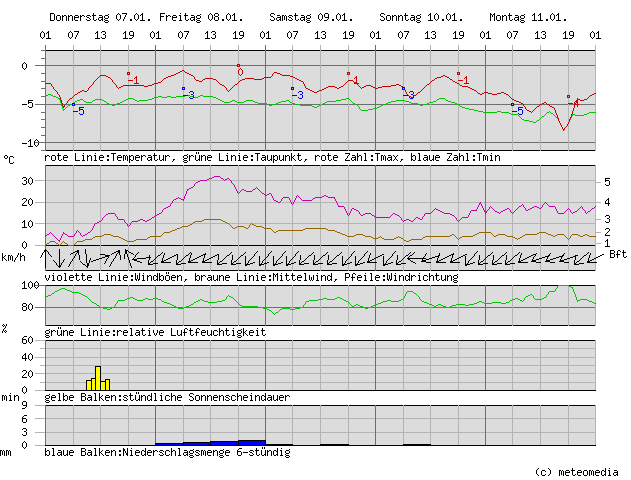Image resolution: width=631 pixels, height=480 pixels.
Task: Select the Sonntag 10.01. day label
Action: (x=421, y=18)
